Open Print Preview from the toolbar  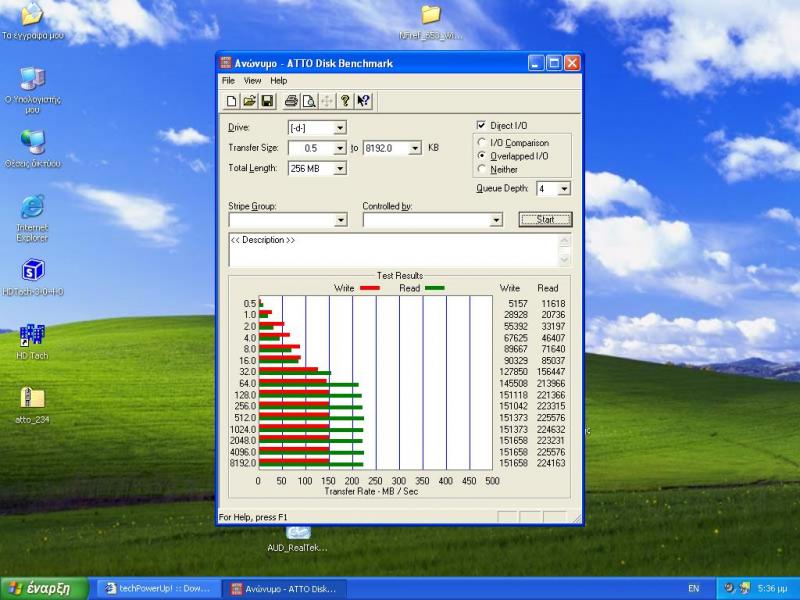(x=309, y=101)
